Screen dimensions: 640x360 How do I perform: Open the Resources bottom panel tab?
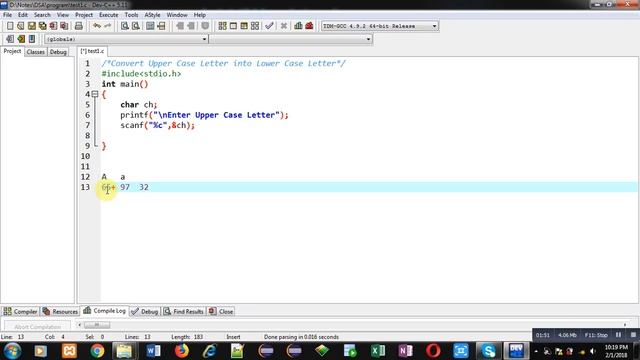[60, 311]
